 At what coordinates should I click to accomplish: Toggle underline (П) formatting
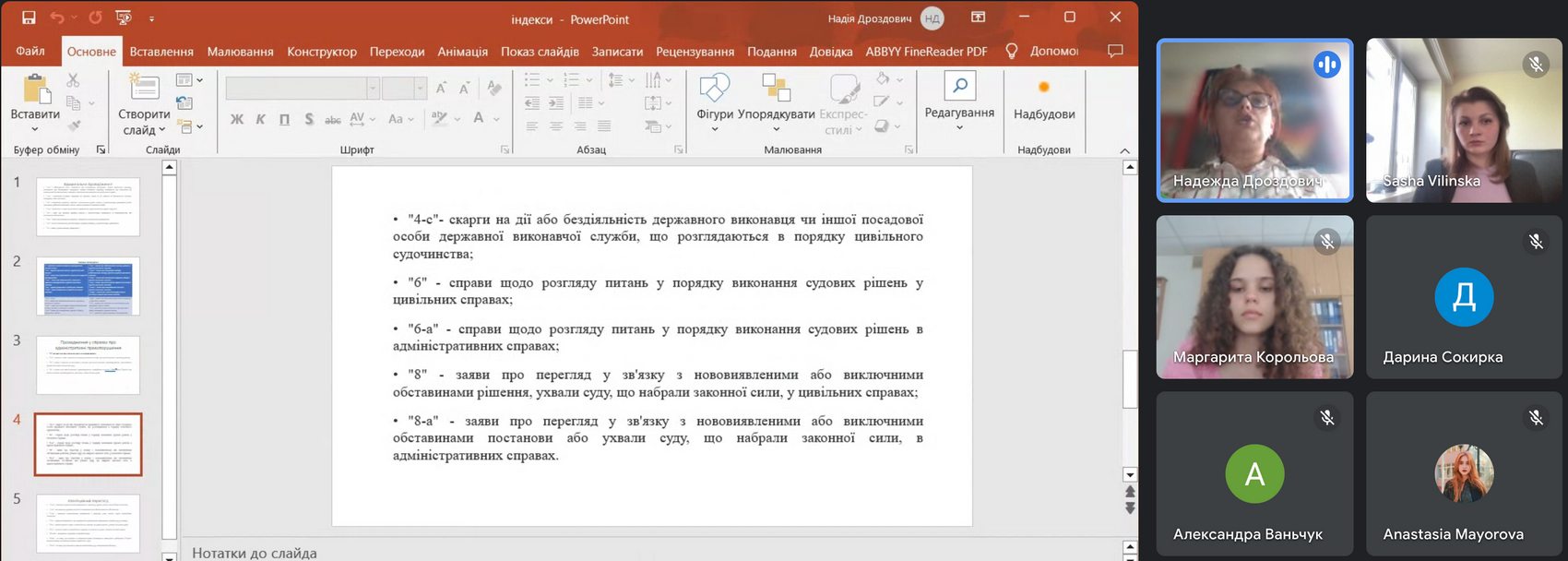284,119
